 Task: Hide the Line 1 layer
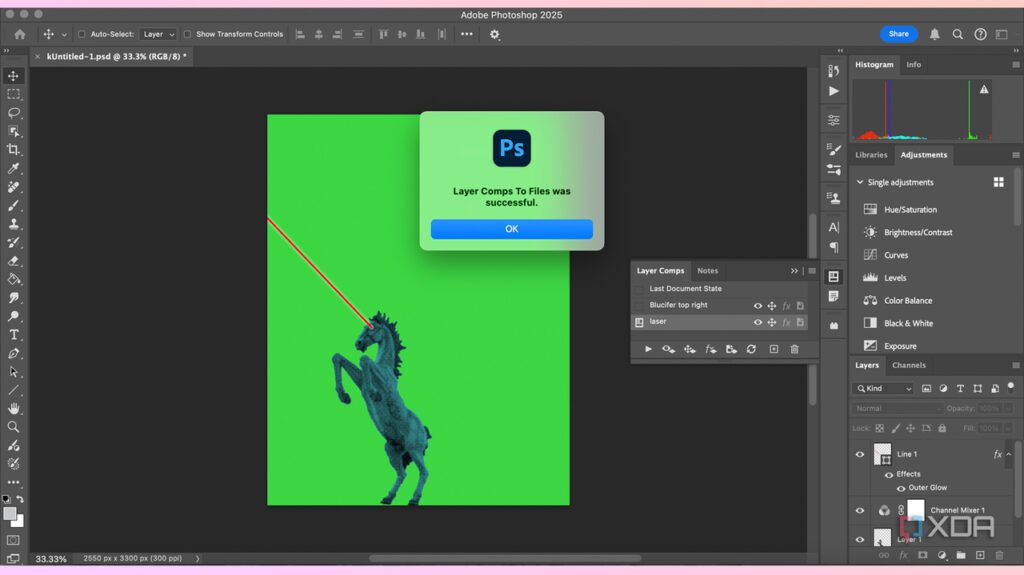(860, 454)
